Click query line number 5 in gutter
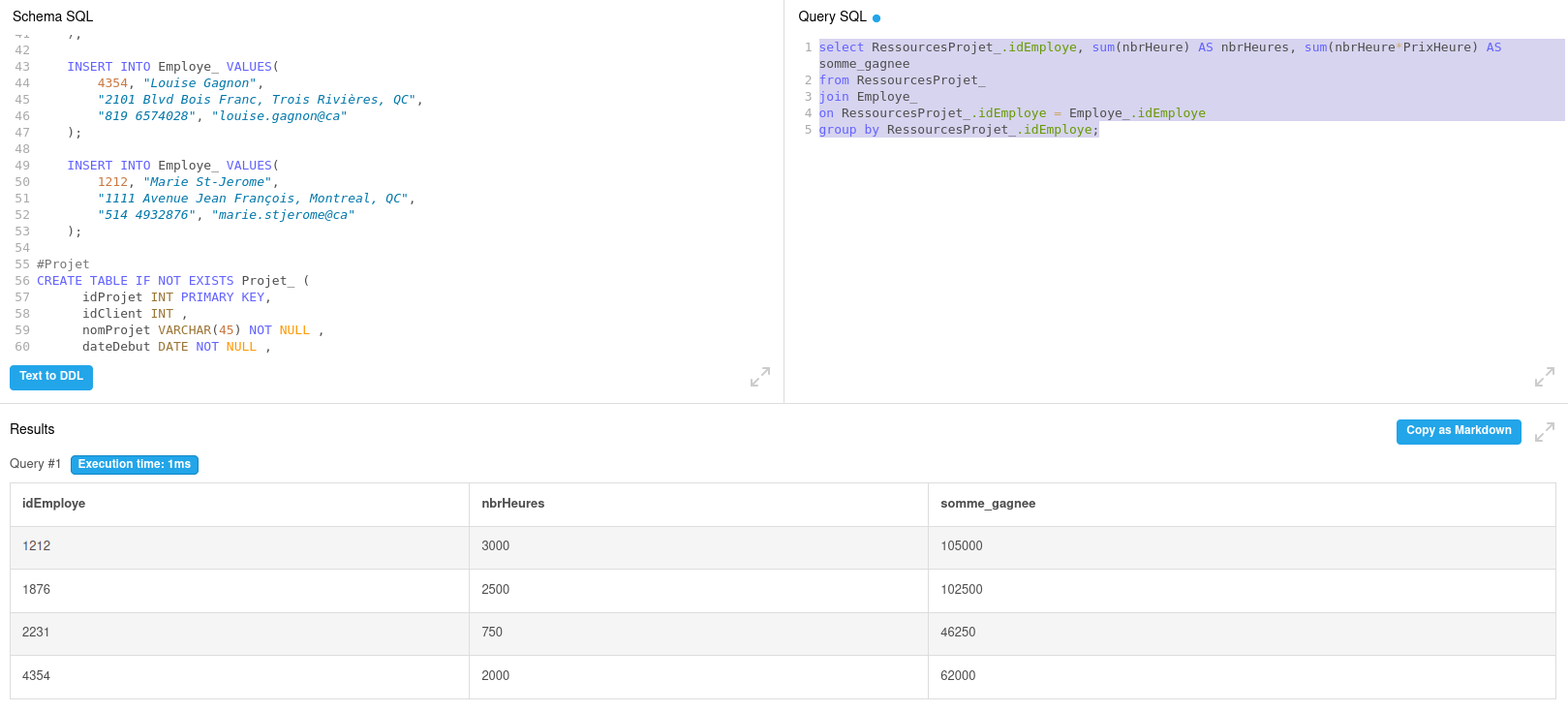The width and height of the screenshot is (1568, 712). (808, 130)
